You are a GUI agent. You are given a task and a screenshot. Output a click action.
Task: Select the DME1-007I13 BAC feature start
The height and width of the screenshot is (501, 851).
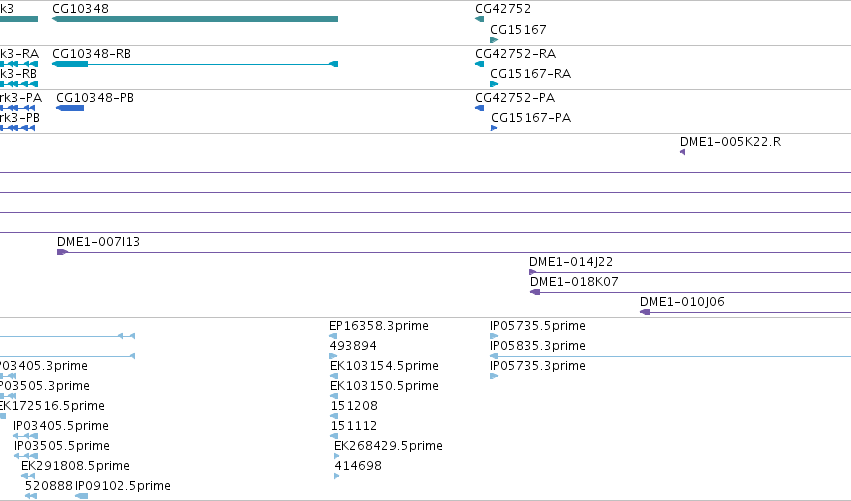(62, 252)
